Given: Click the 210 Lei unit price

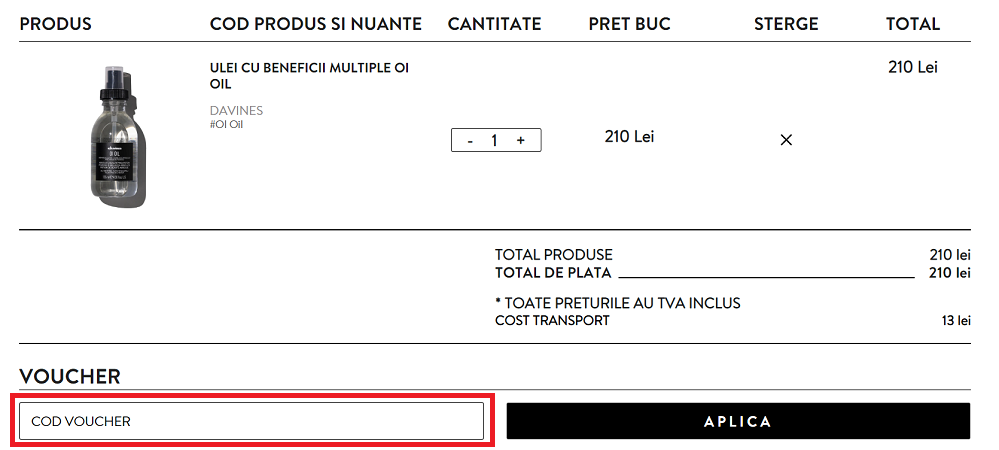Looking at the screenshot, I should coord(629,136).
